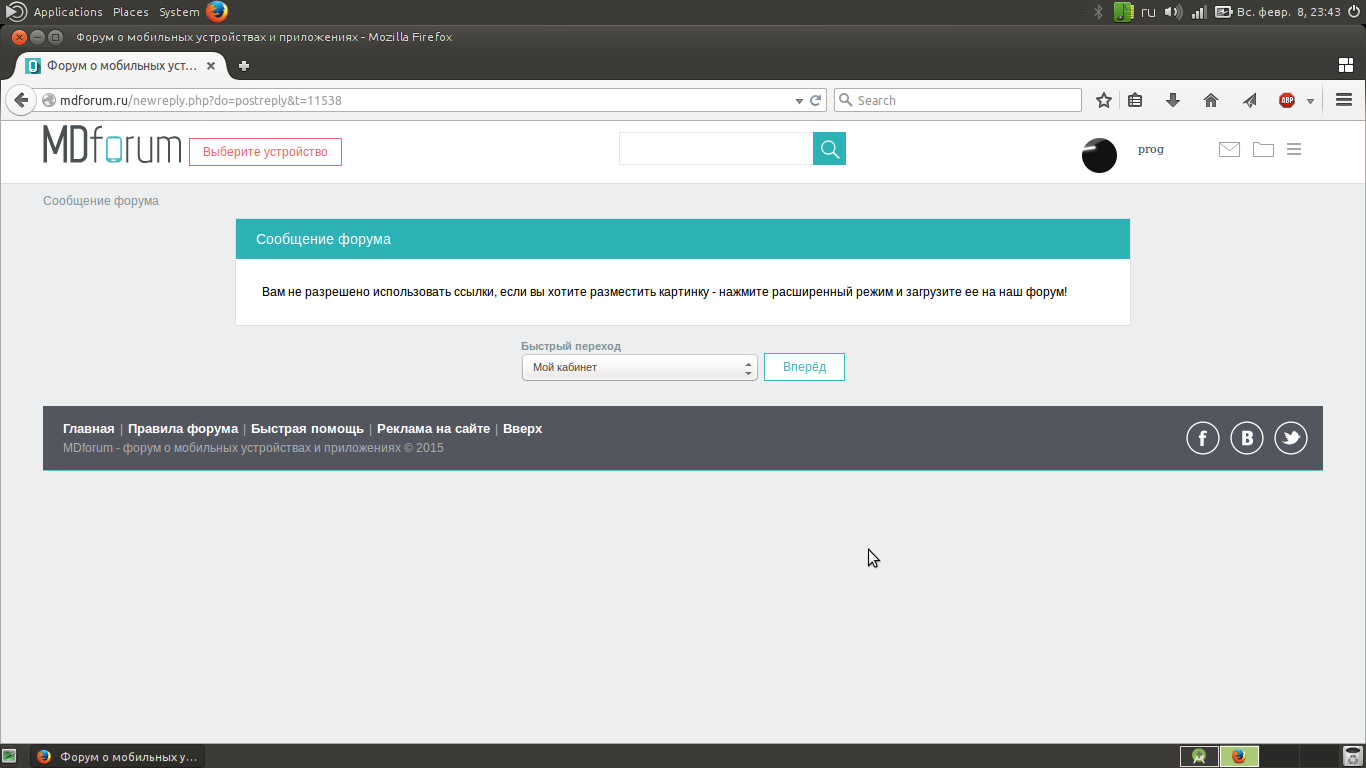Go to Firefox home page icon
The height and width of the screenshot is (768, 1366).
click(1211, 100)
